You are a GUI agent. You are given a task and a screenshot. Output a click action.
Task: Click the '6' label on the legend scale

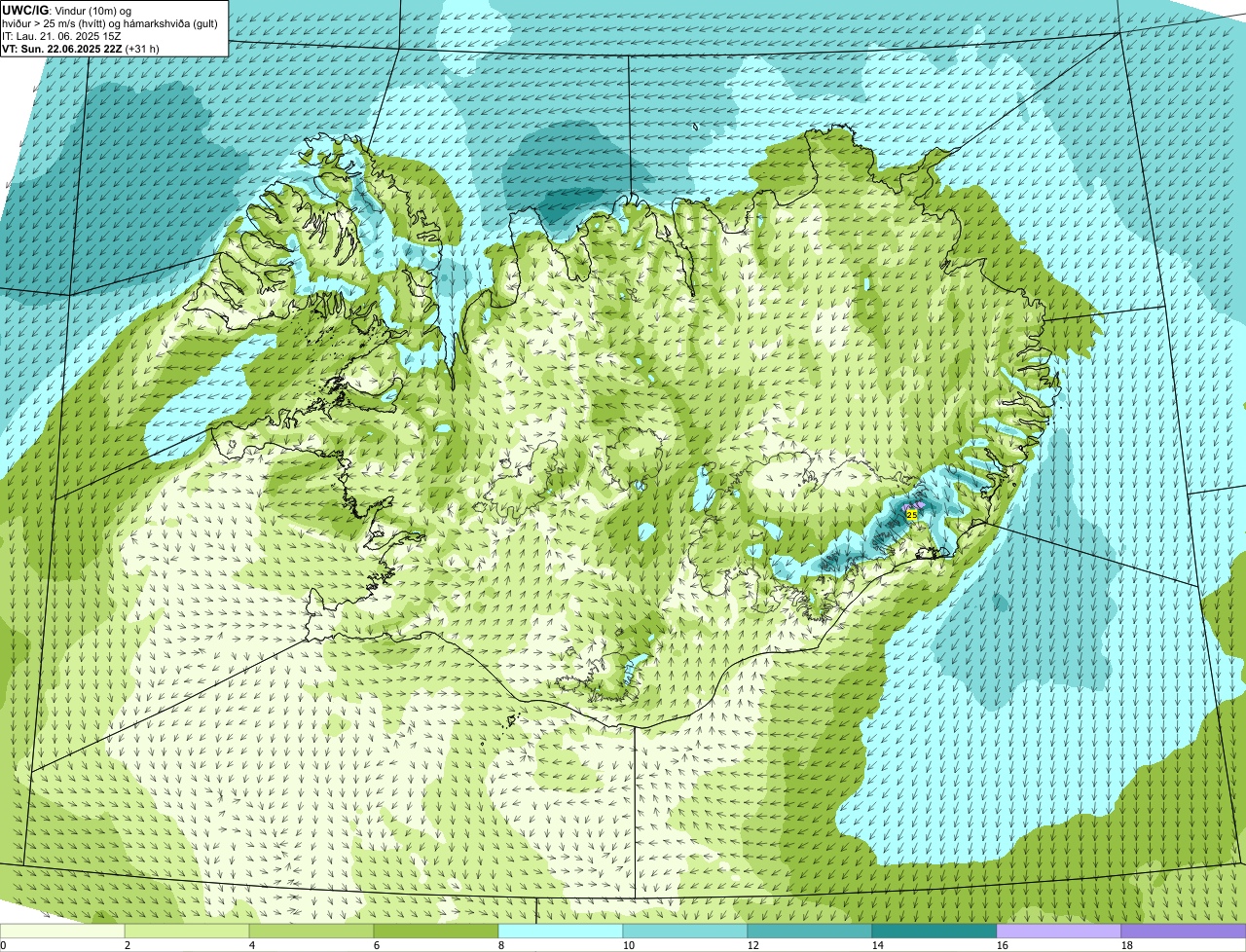(x=377, y=945)
